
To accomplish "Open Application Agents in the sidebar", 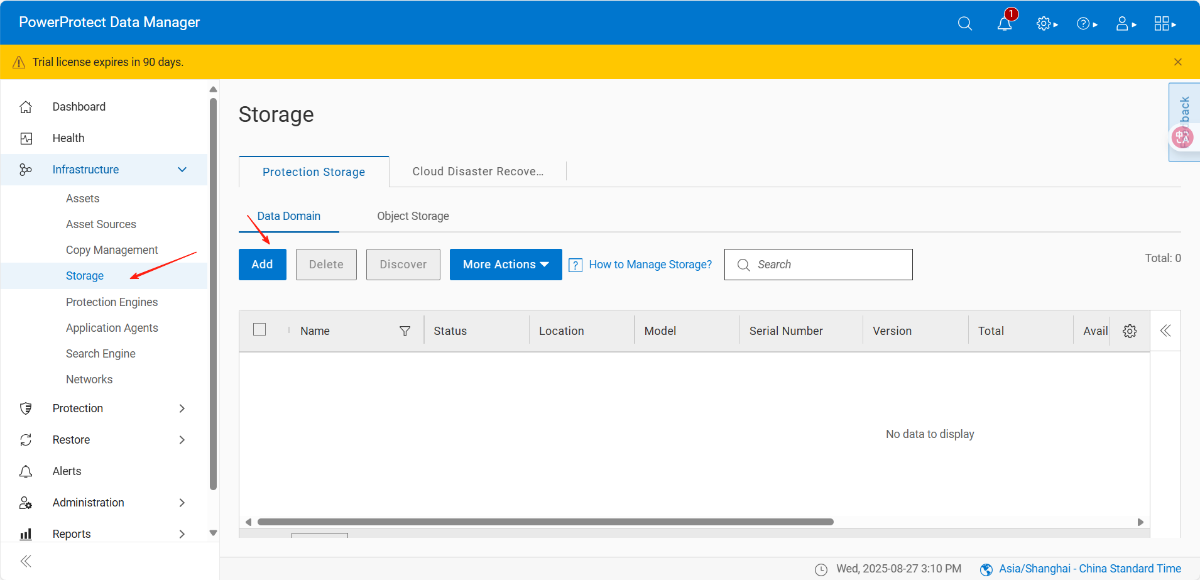I will pos(112,328).
